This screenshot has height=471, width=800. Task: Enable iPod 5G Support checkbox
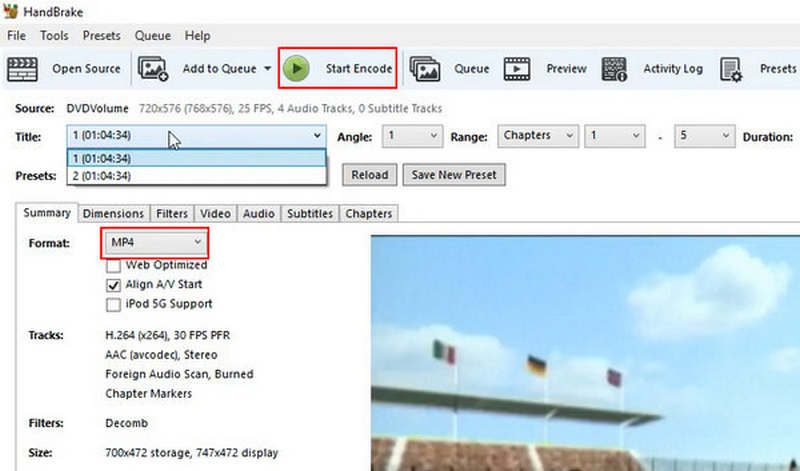(x=113, y=305)
